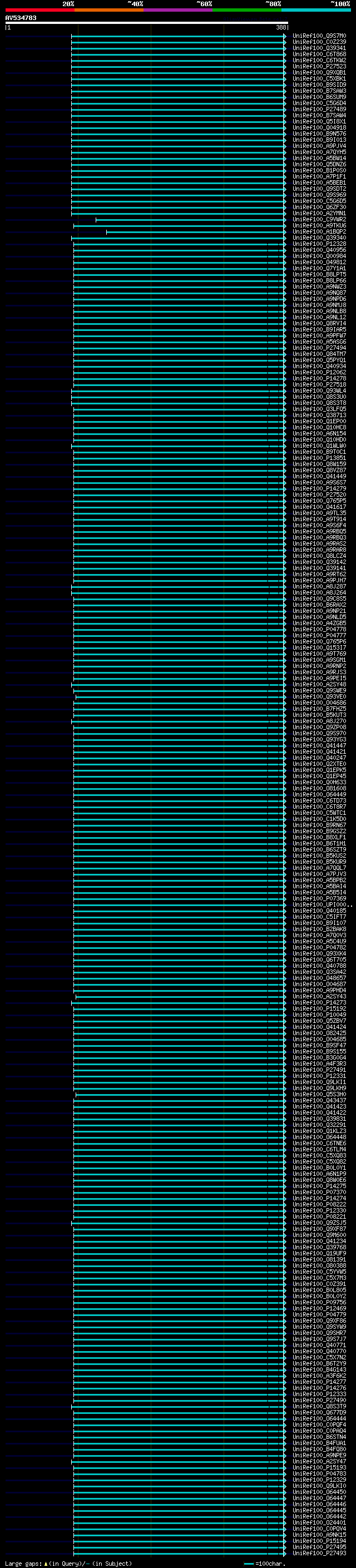
Task: Select hit label UniRef100_Q41447
Action: [319, 745]
